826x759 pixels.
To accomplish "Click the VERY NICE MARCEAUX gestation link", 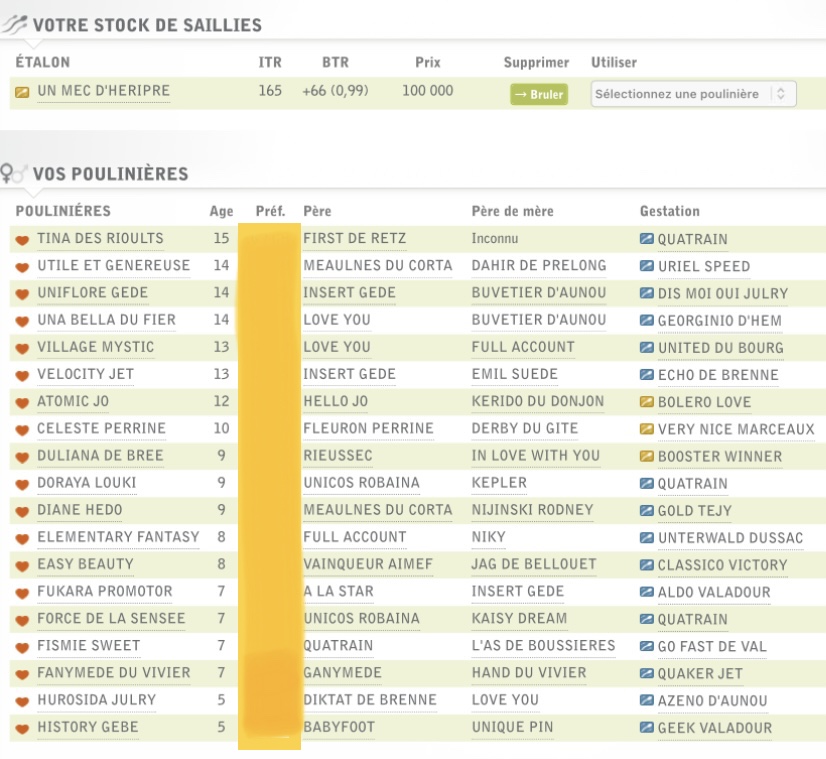I will [x=736, y=429].
